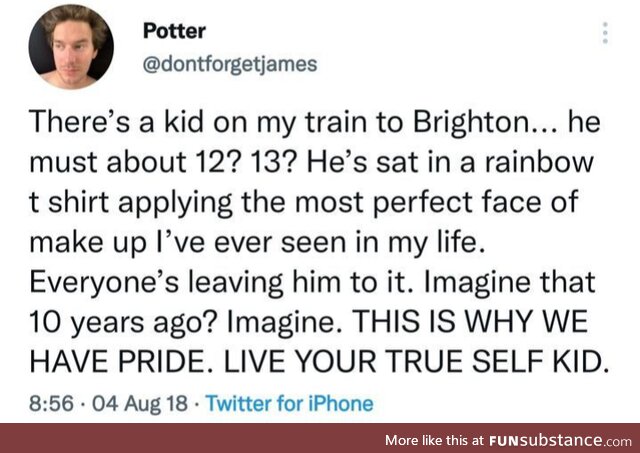Screen dimensions: 640x453
Task: Select the display name Potter
Action: (174, 31)
